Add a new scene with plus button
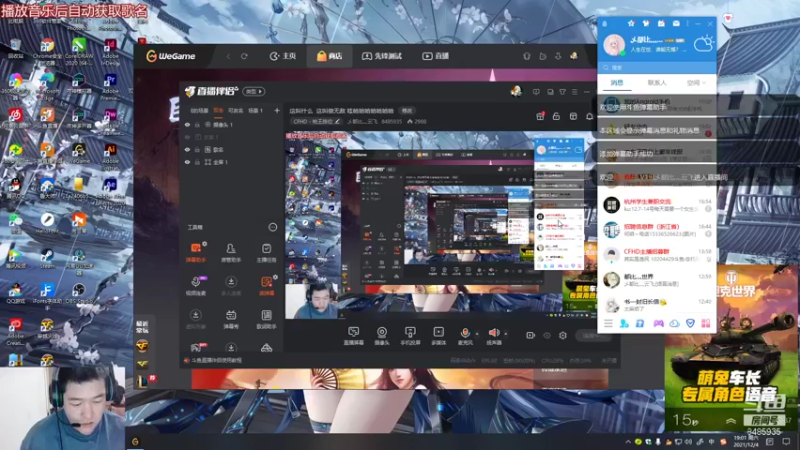The width and height of the screenshot is (800, 450). 277,110
